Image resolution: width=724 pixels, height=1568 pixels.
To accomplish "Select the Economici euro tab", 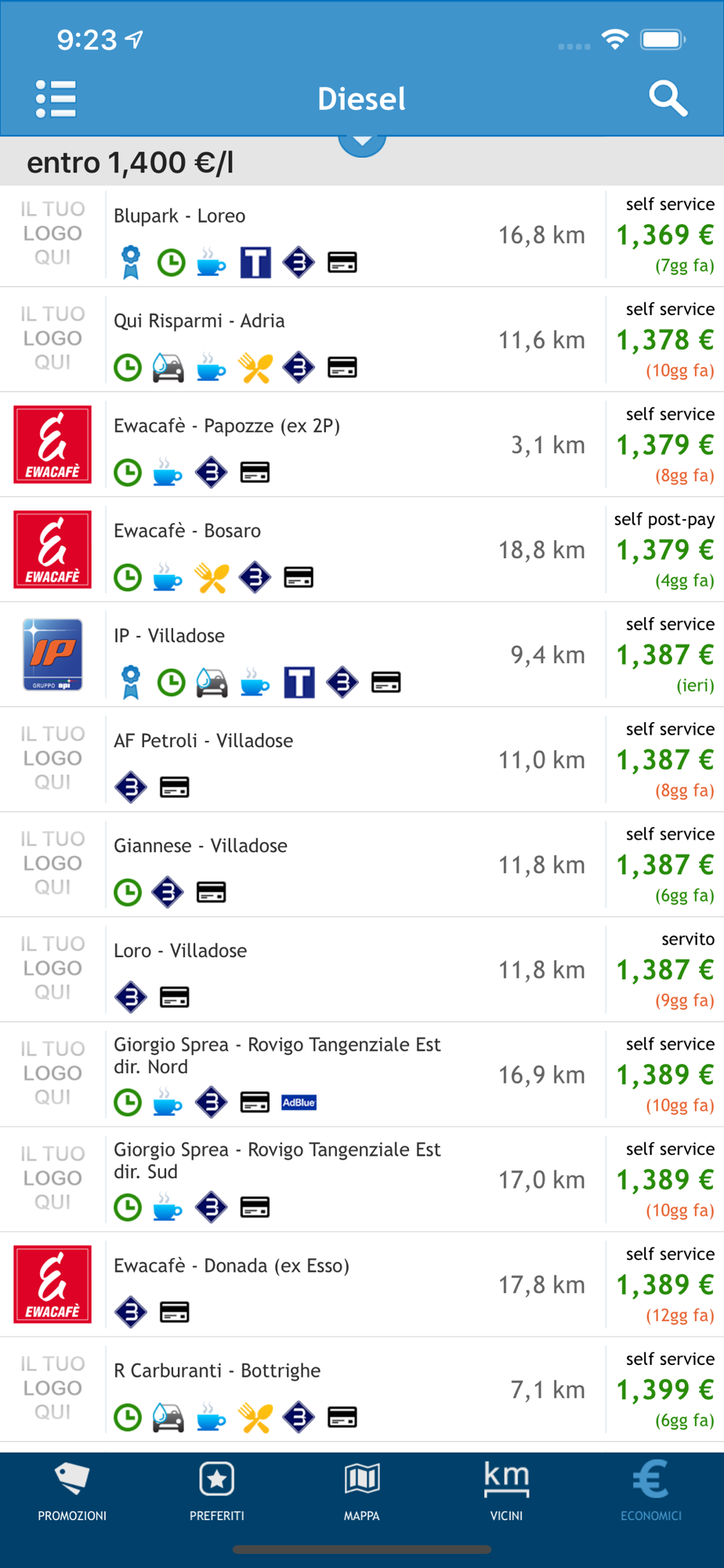I will [651, 1493].
